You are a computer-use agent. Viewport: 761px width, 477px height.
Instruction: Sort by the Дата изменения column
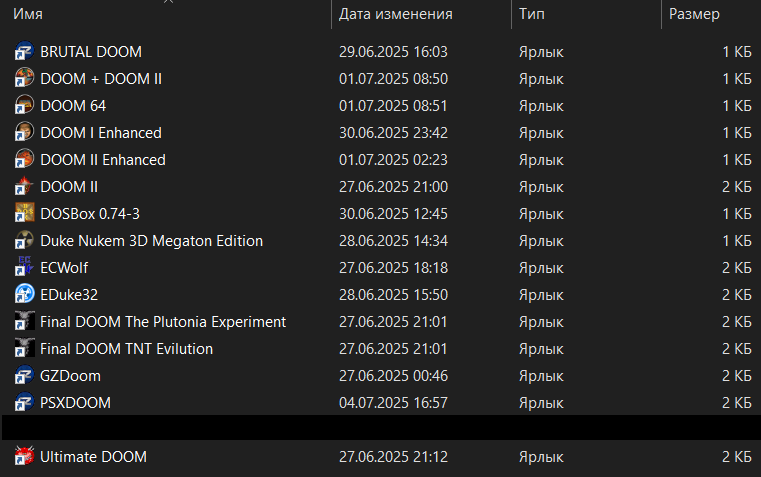[396, 15]
